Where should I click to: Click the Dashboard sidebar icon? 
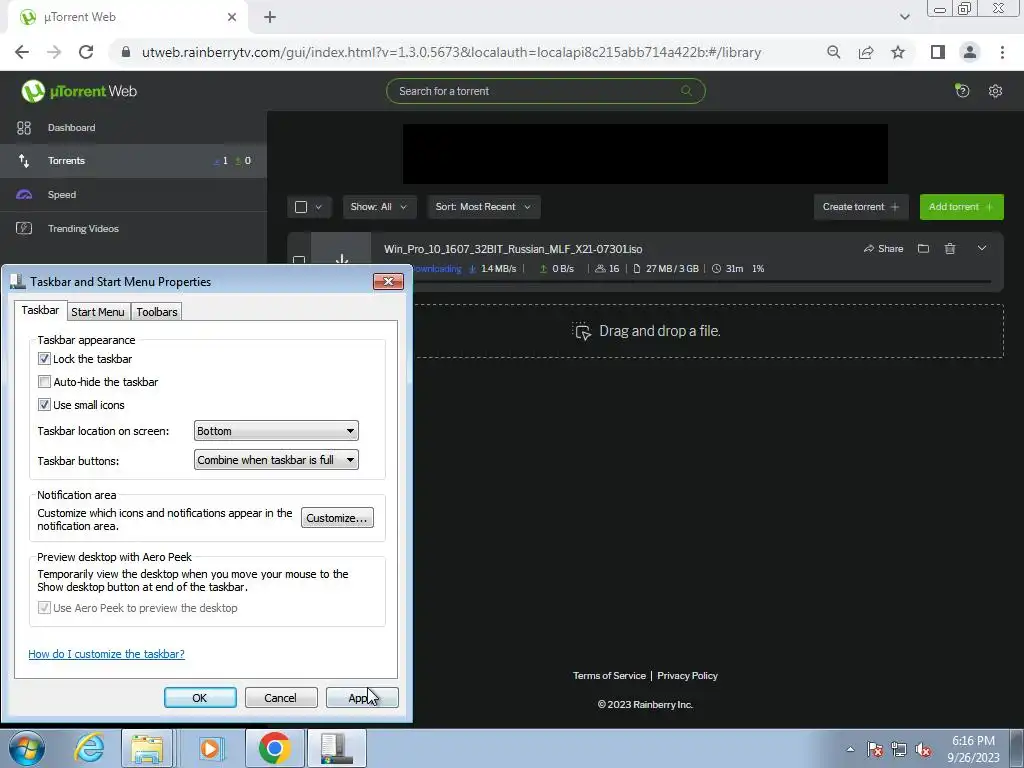point(24,128)
